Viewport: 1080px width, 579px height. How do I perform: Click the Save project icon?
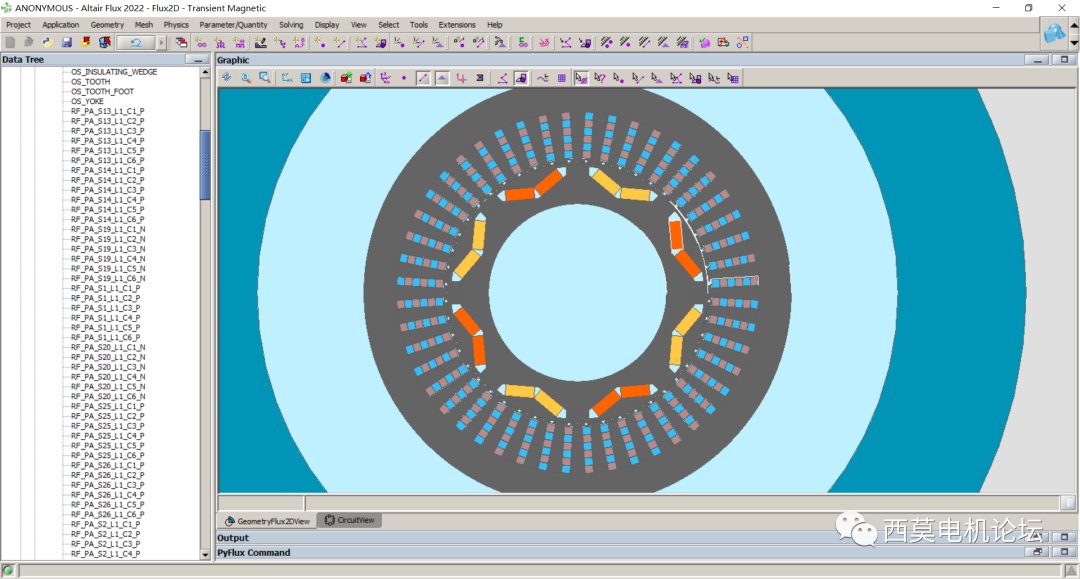tap(67, 42)
